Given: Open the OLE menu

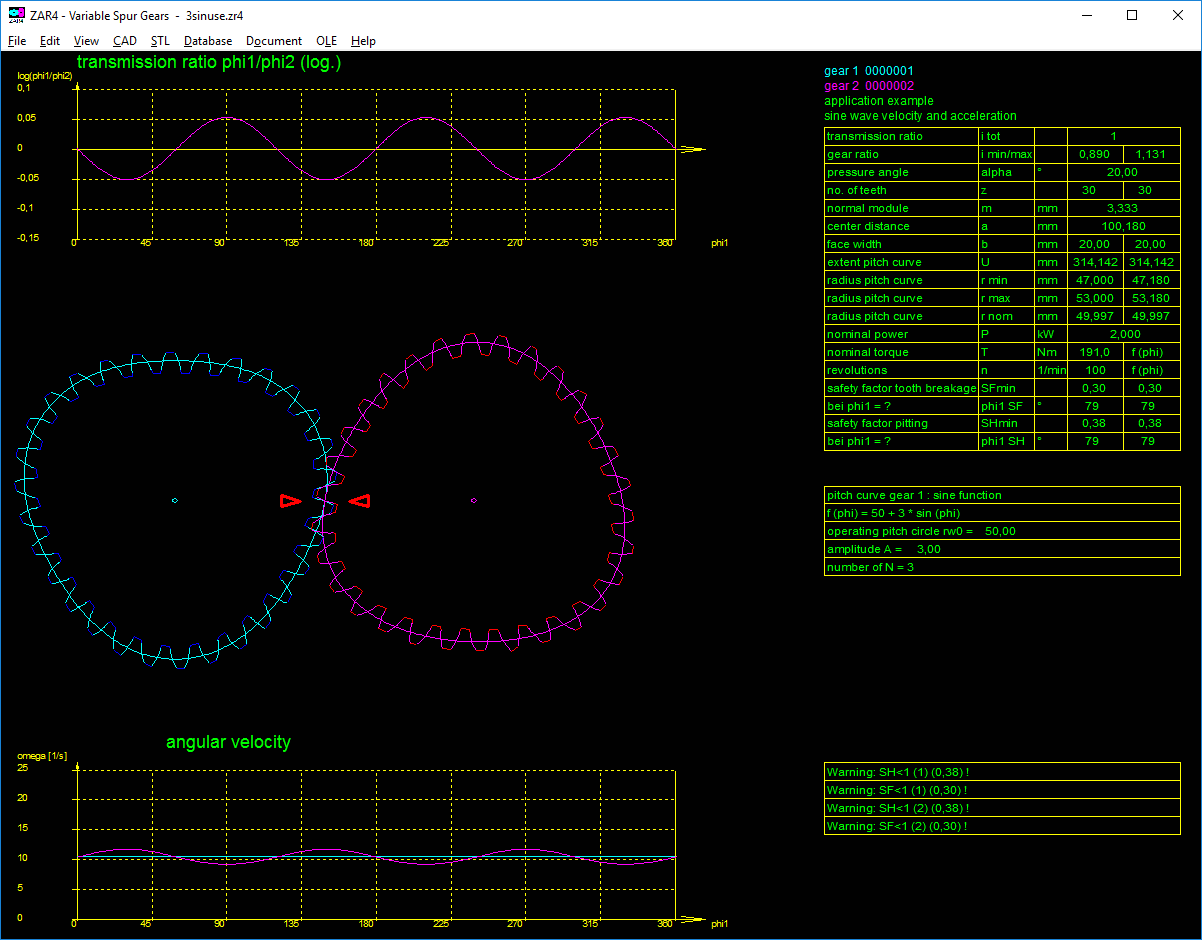Looking at the screenshot, I should pyautogui.click(x=326, y=41).
